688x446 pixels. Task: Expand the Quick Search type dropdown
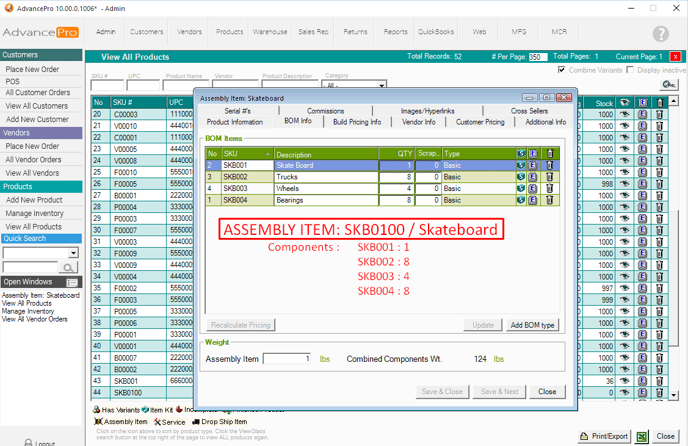75,253
